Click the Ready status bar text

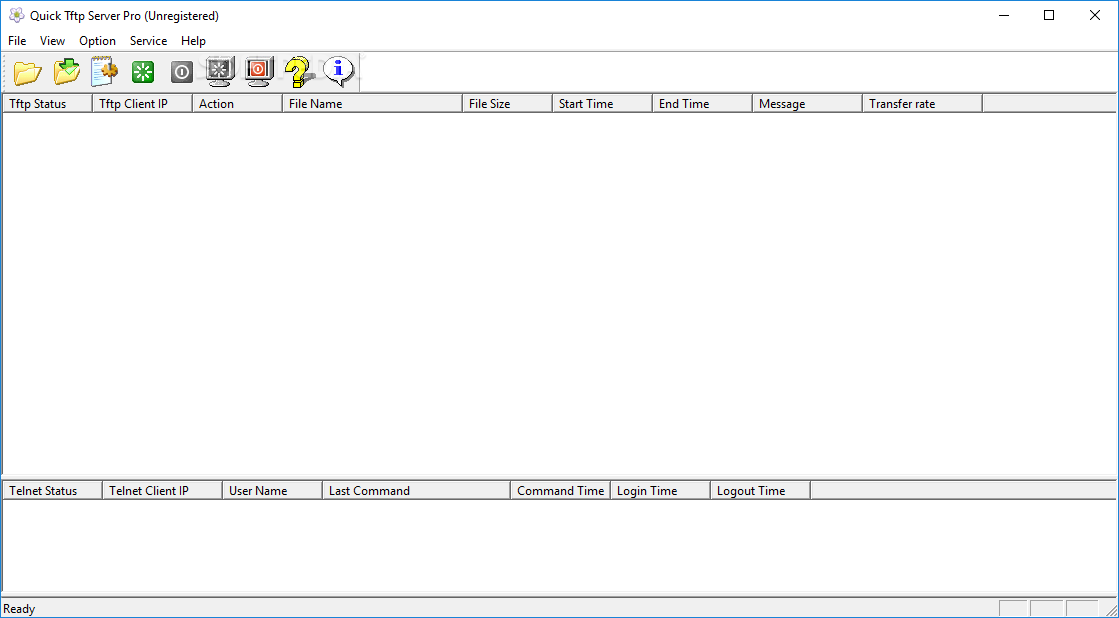click(x=19, y=609)
